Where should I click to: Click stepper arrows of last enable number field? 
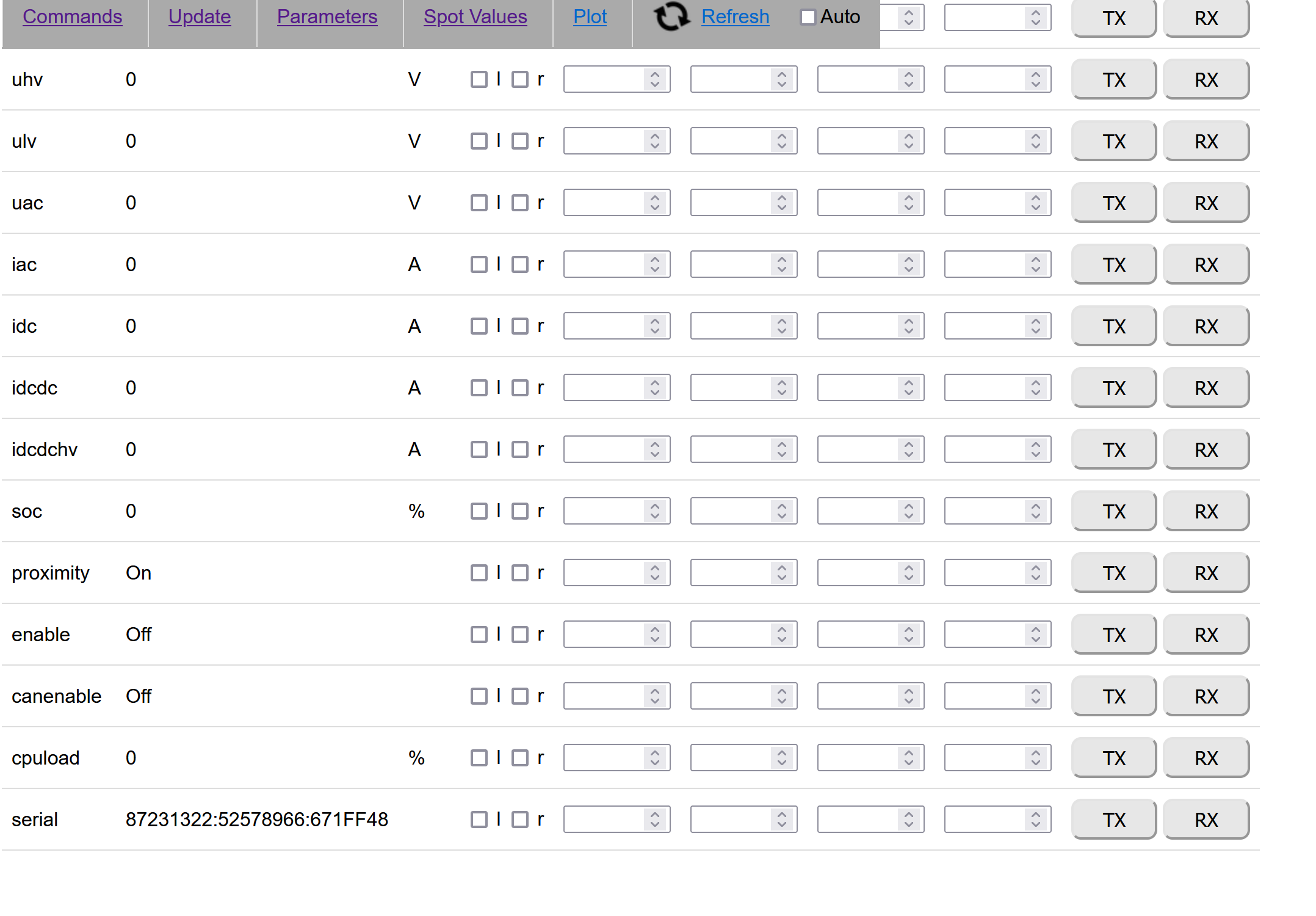click(x=1036, y=634)
